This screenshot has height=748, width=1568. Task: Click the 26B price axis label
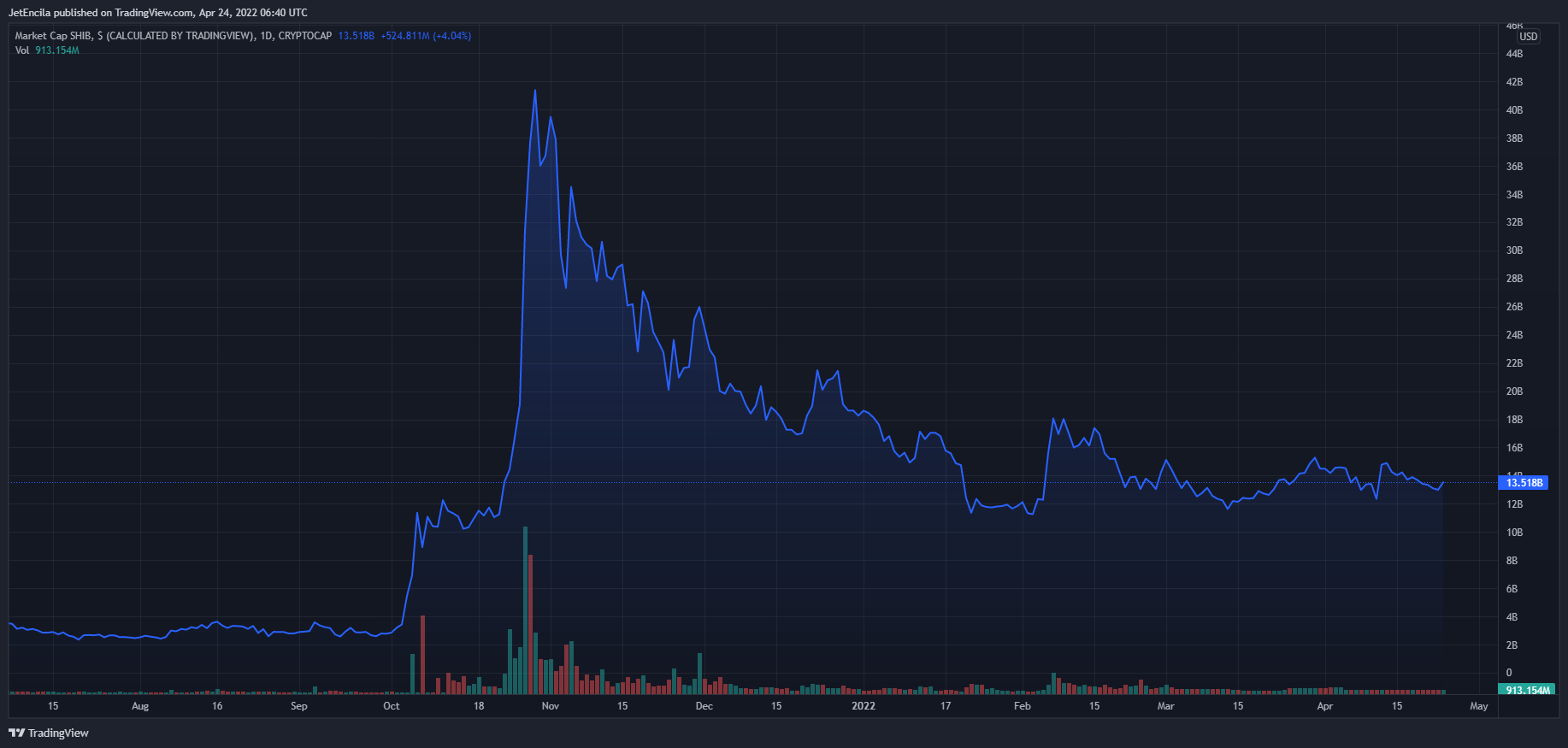click(x=1514, y=307)
